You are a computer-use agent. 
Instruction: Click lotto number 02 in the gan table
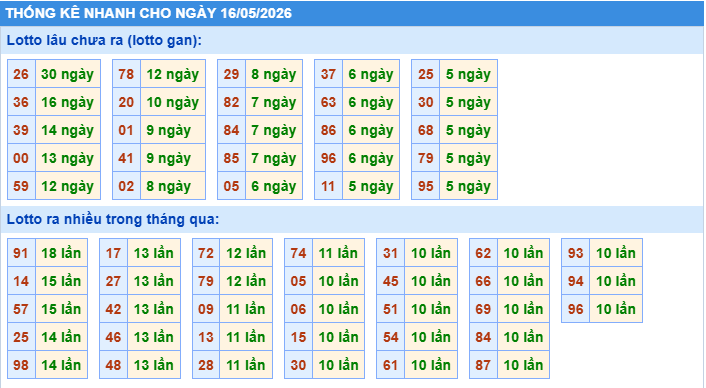[127, 185]
